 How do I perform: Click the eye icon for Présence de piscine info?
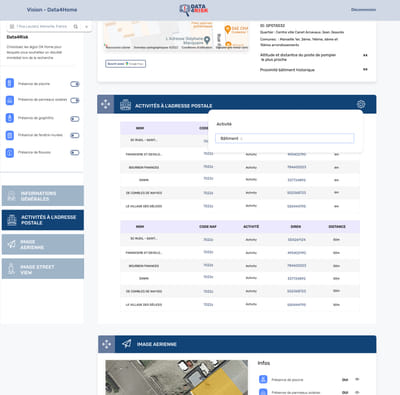point(357,379)
